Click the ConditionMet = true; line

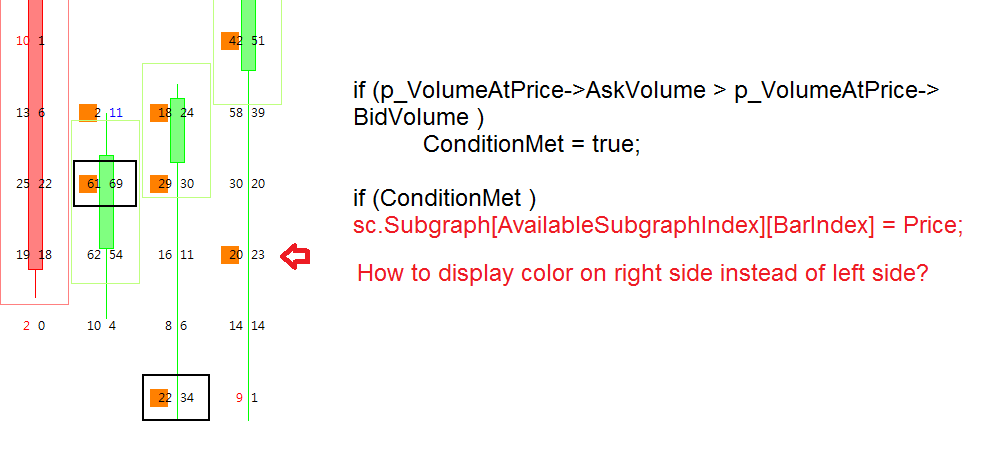point(531,144)
